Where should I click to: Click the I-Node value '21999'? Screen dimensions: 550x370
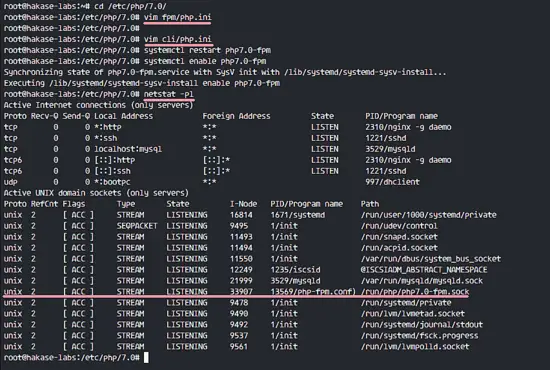[241, 281]
